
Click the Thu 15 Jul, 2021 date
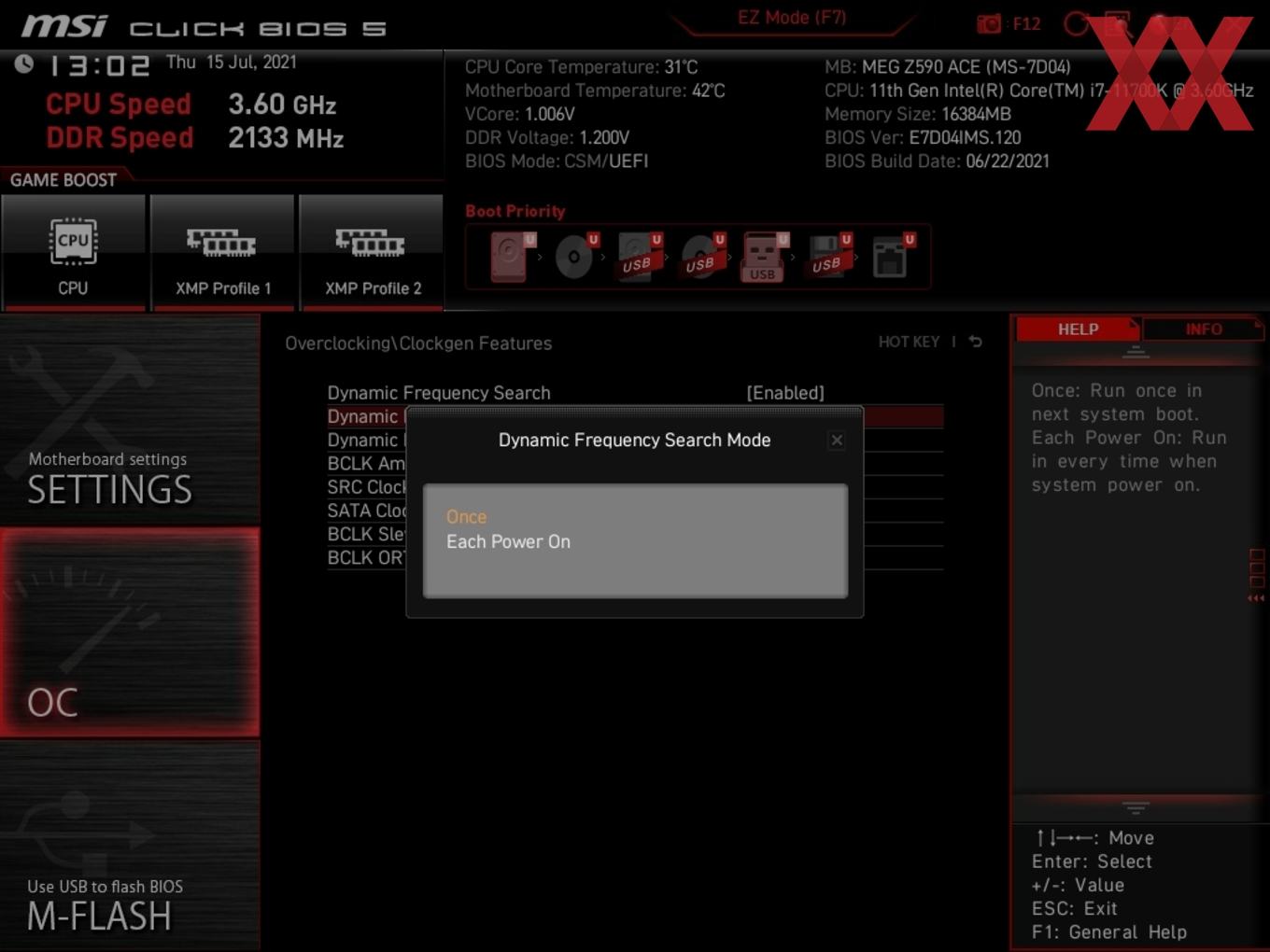coord(232,63)
